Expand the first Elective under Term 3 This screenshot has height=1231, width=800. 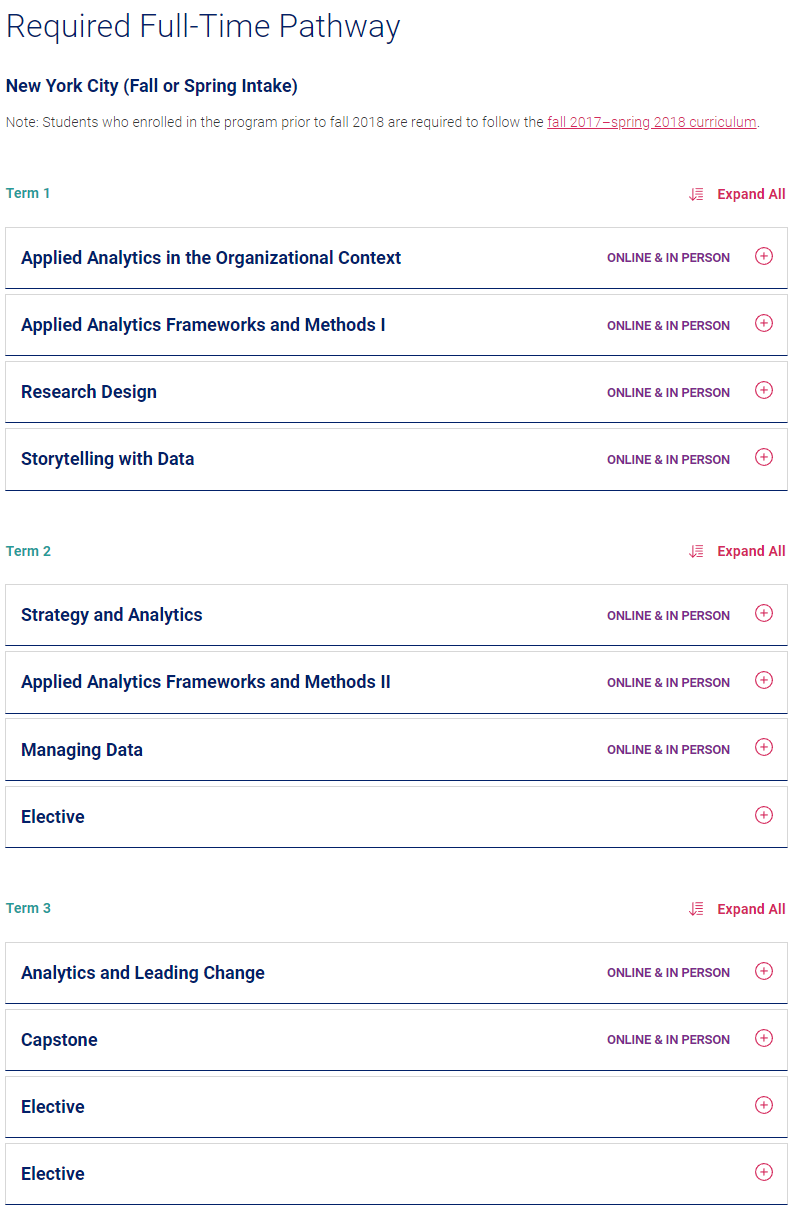pyautogui.click(x=764, y=1105)
